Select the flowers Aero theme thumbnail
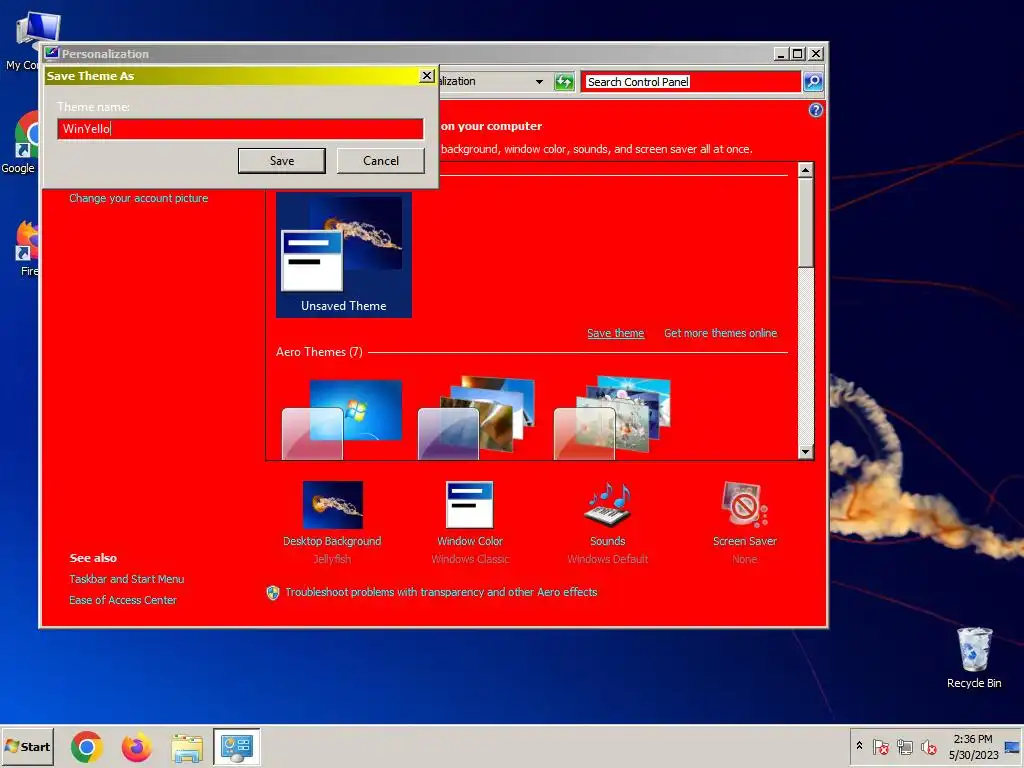 613,418
